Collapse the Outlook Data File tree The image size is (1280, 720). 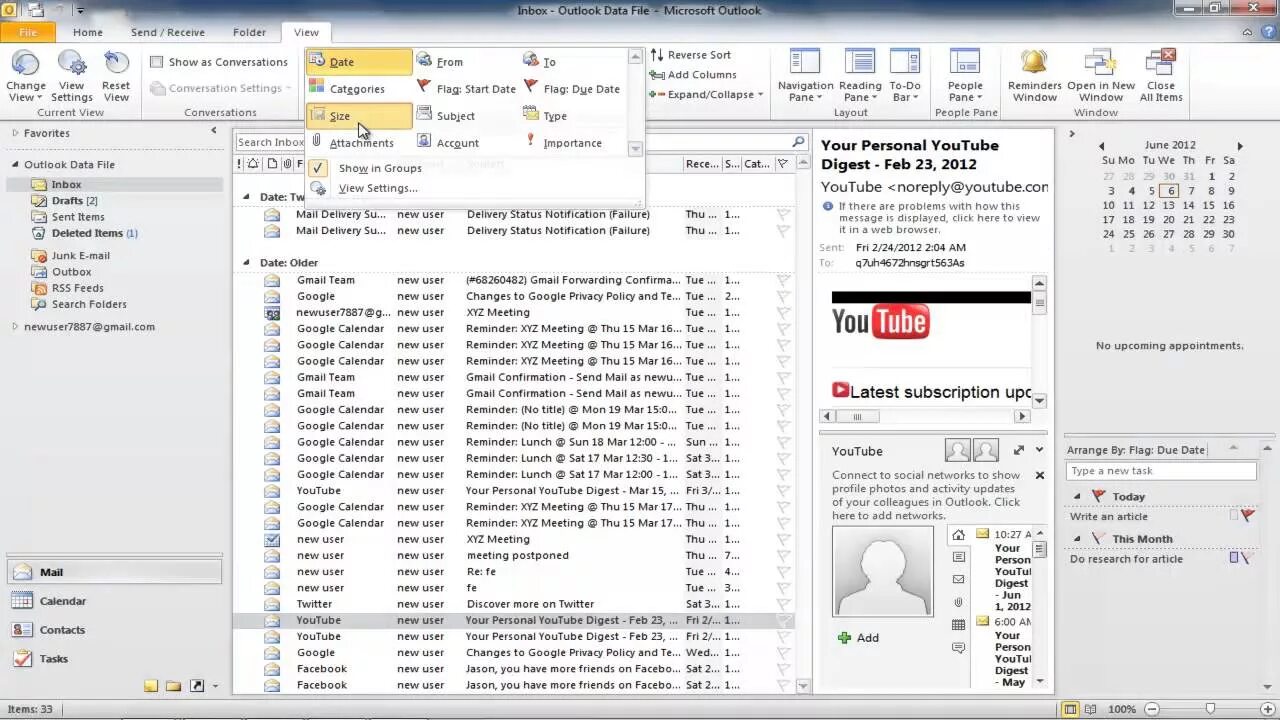tap(15, 165)
